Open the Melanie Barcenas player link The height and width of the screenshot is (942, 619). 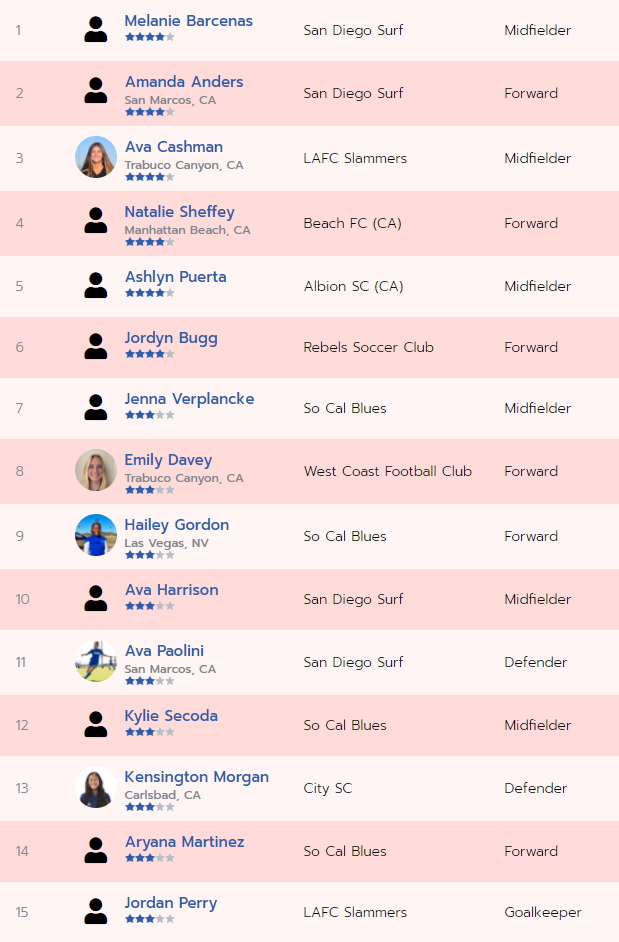click(x=188, y=21)
